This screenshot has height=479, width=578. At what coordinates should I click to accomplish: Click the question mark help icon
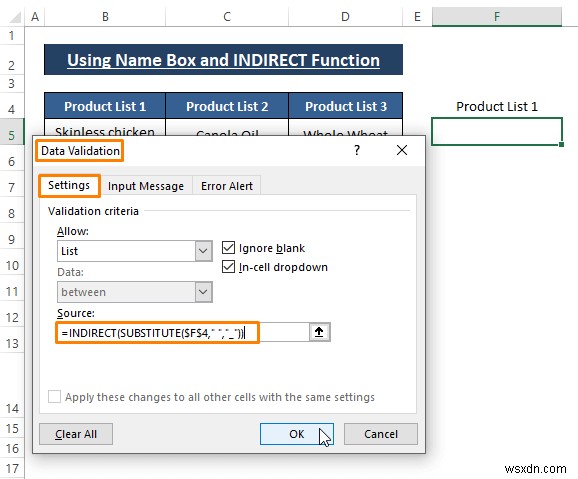tap(356, 150)
